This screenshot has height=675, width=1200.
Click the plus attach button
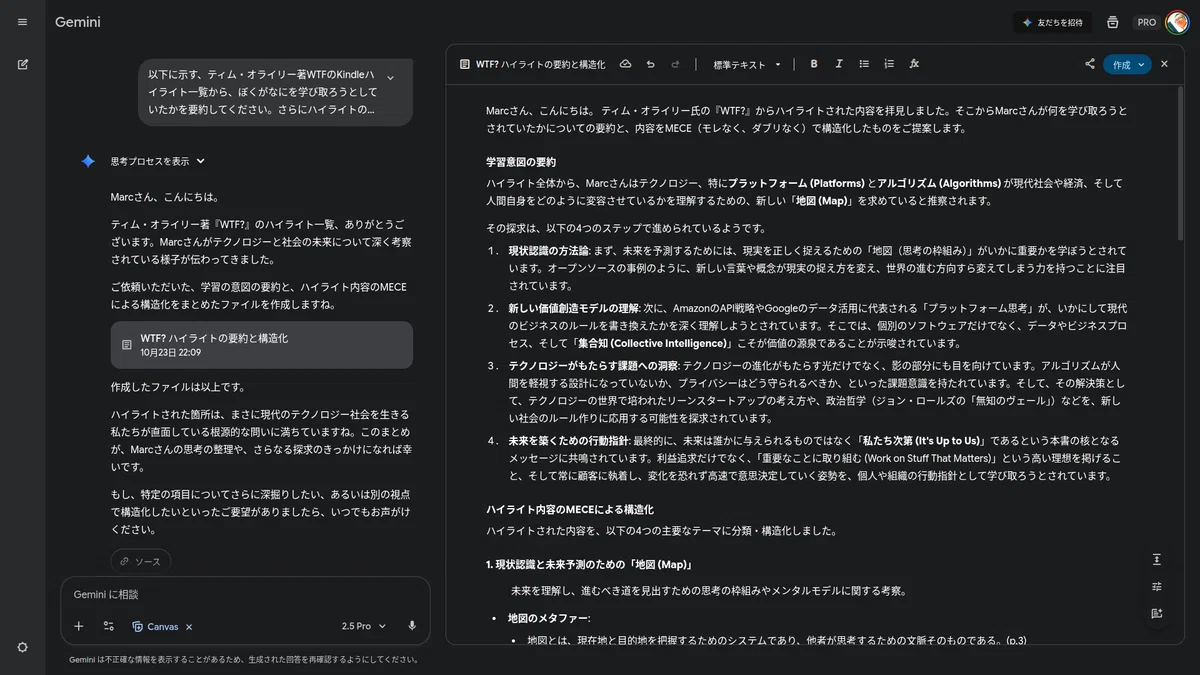click(x=79, y=626)
